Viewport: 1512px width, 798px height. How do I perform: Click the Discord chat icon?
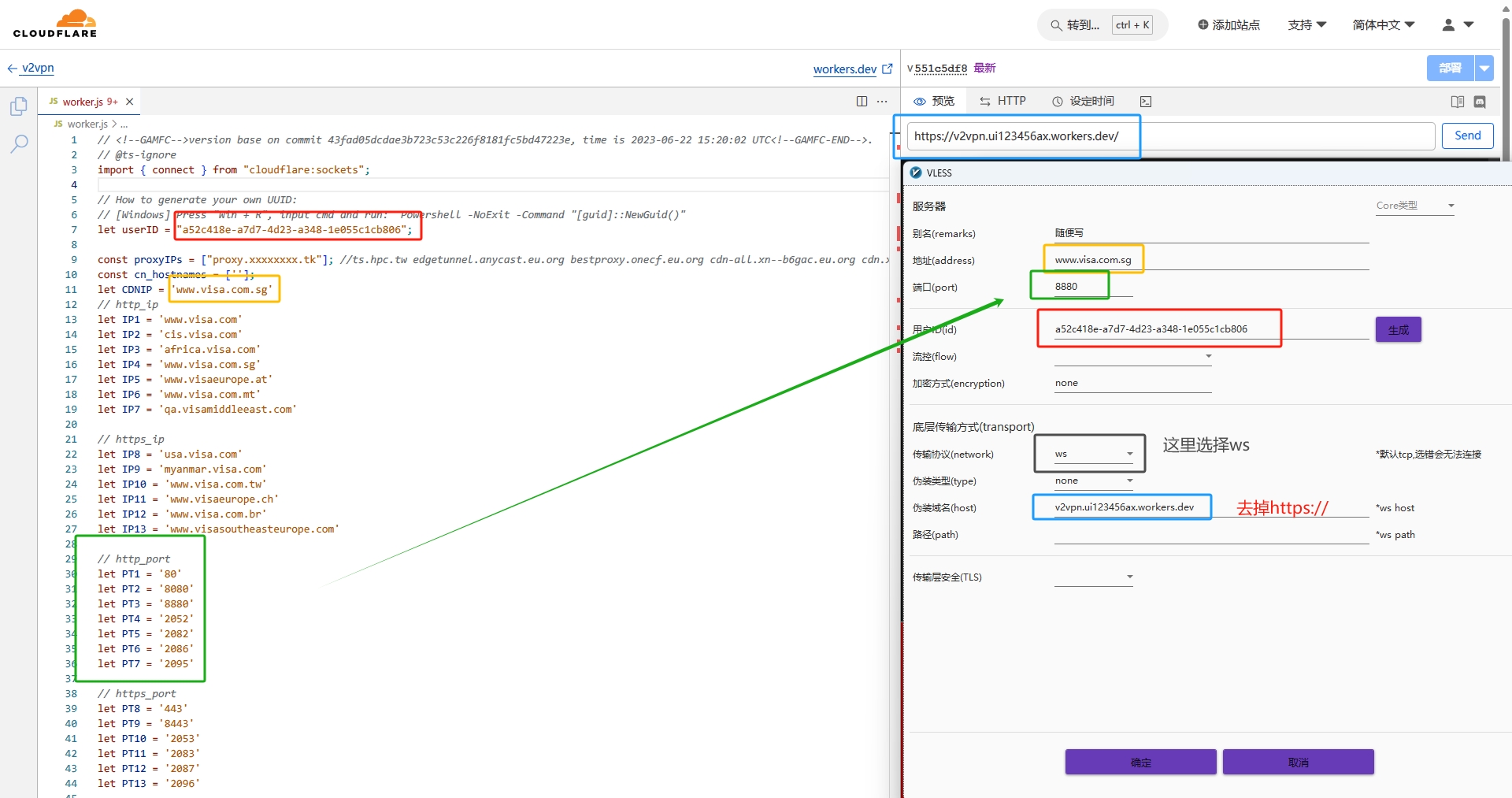pos(1480,102)
